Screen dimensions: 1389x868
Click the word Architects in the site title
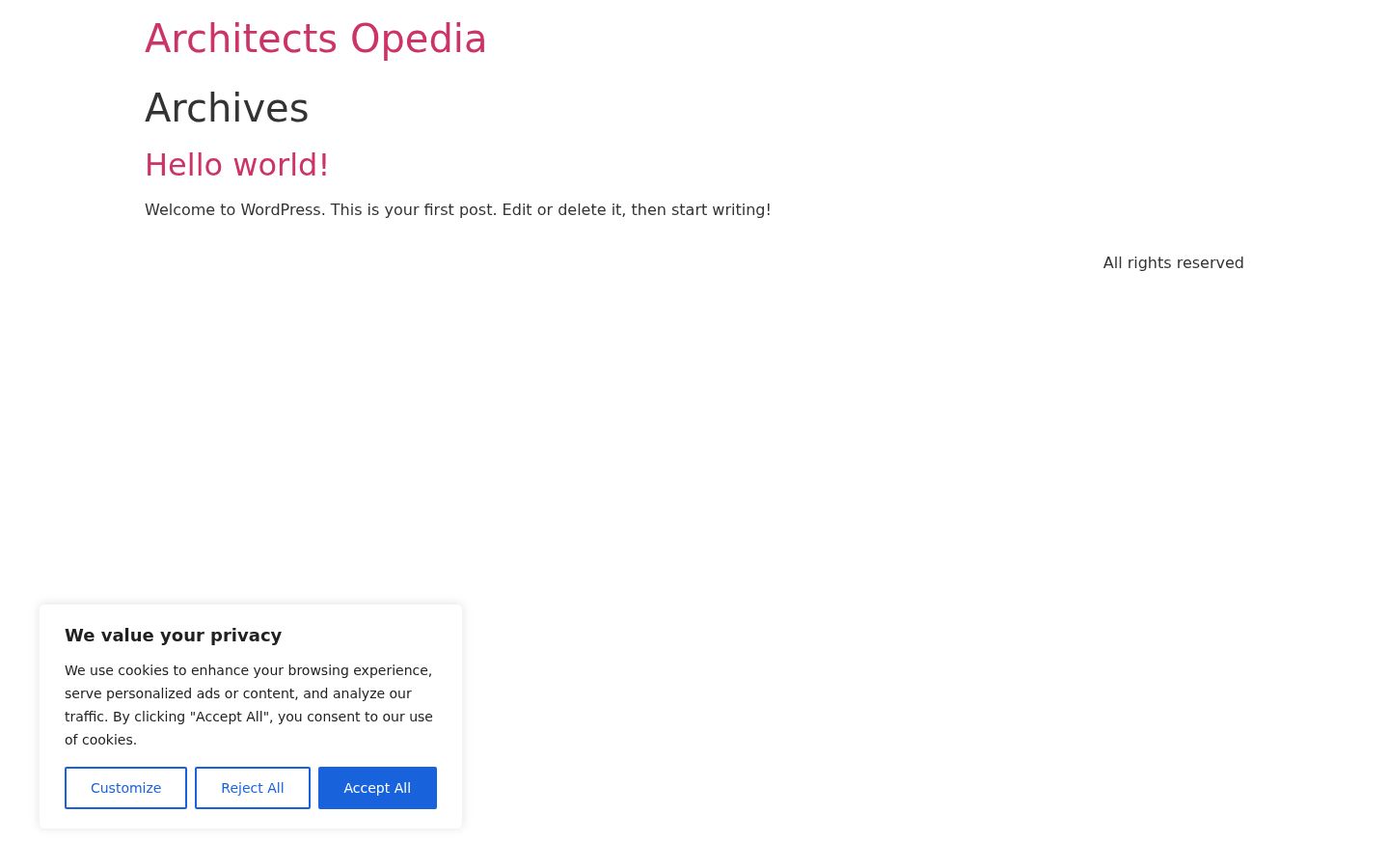click(241, 40)
